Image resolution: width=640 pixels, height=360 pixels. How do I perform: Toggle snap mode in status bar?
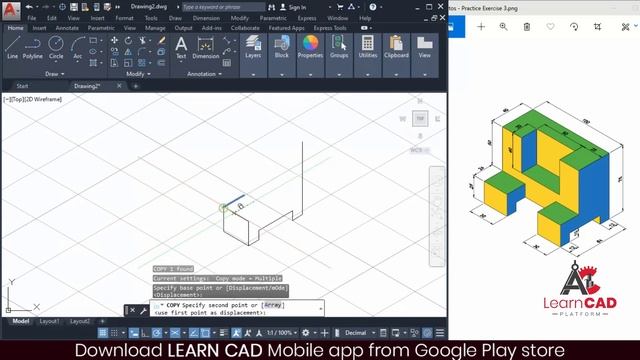(115, 333)
